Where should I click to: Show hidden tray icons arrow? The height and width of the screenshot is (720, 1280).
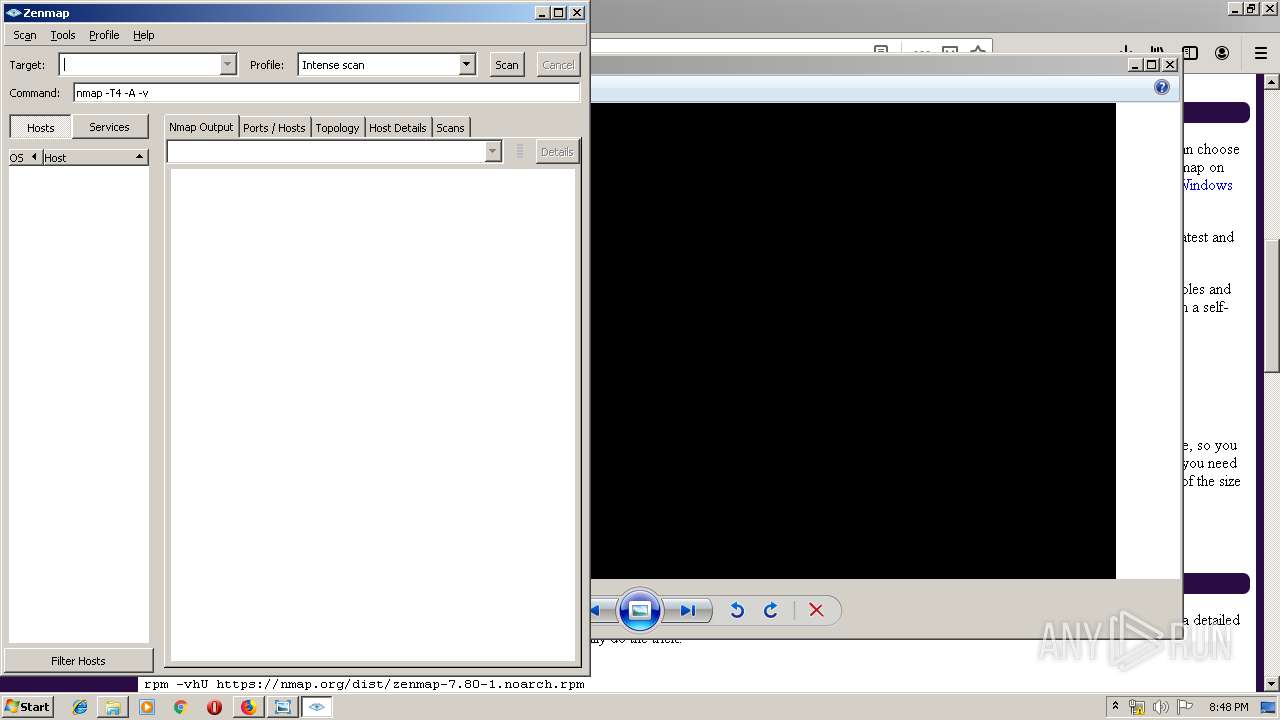pyautogui.click(x=1115, y=707)
